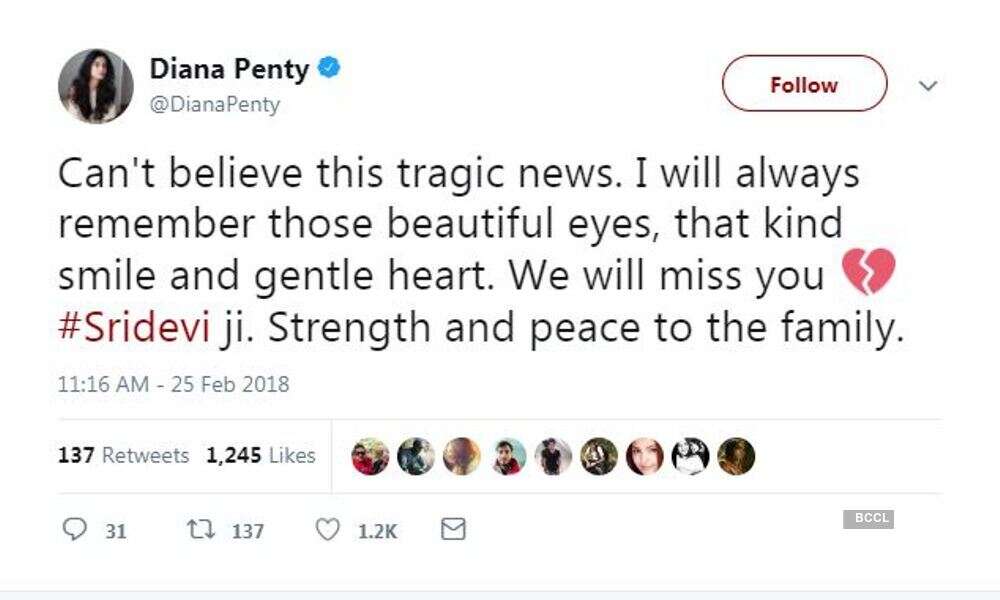Click the heart like icon
The image size is (1000, 600).
point(328,530)
